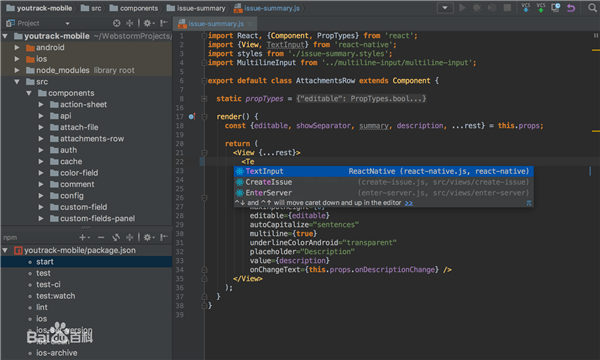The width and height of the screenshot is (600, 360).
Task: Click the collapse all icon in npm panel
Action: click(x=130, y=238)
